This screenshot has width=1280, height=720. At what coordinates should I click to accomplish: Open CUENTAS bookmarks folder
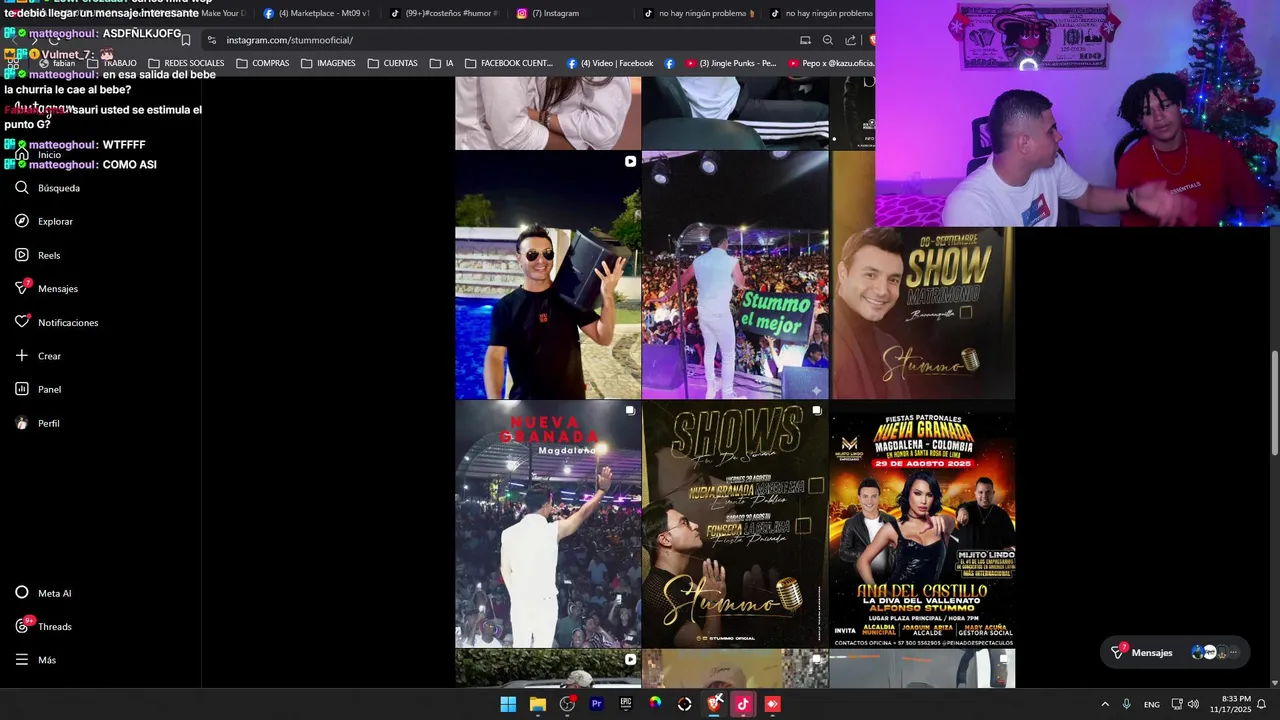pyautogui.click(x=393, y=63)
